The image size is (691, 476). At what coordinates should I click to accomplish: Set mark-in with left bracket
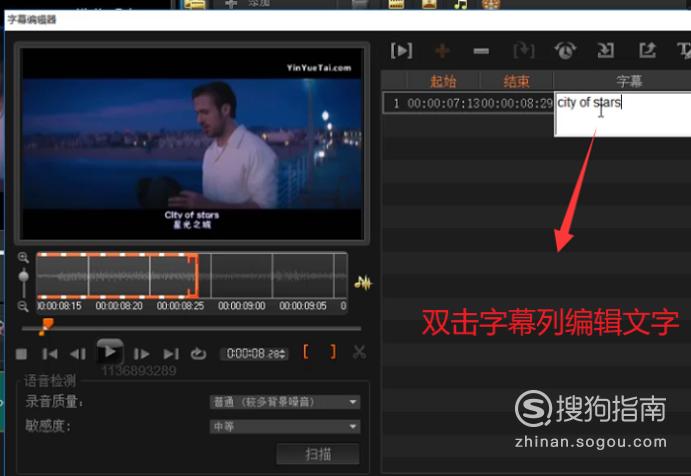tap(306, 352)
